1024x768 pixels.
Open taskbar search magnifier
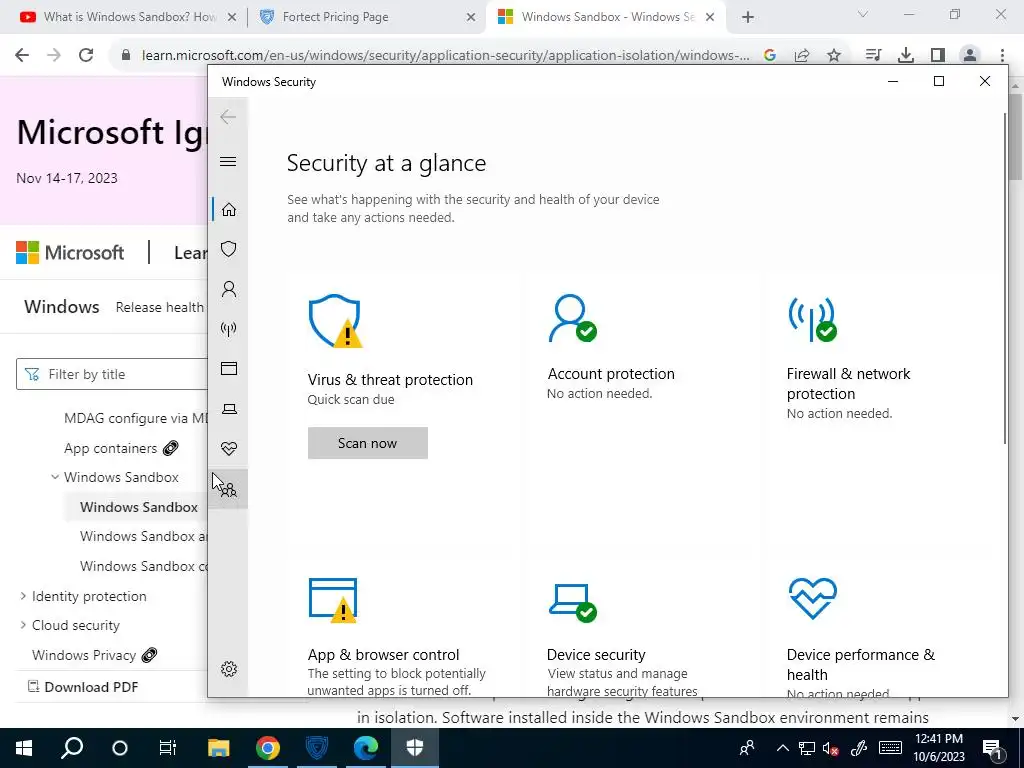tap(72, 747)
